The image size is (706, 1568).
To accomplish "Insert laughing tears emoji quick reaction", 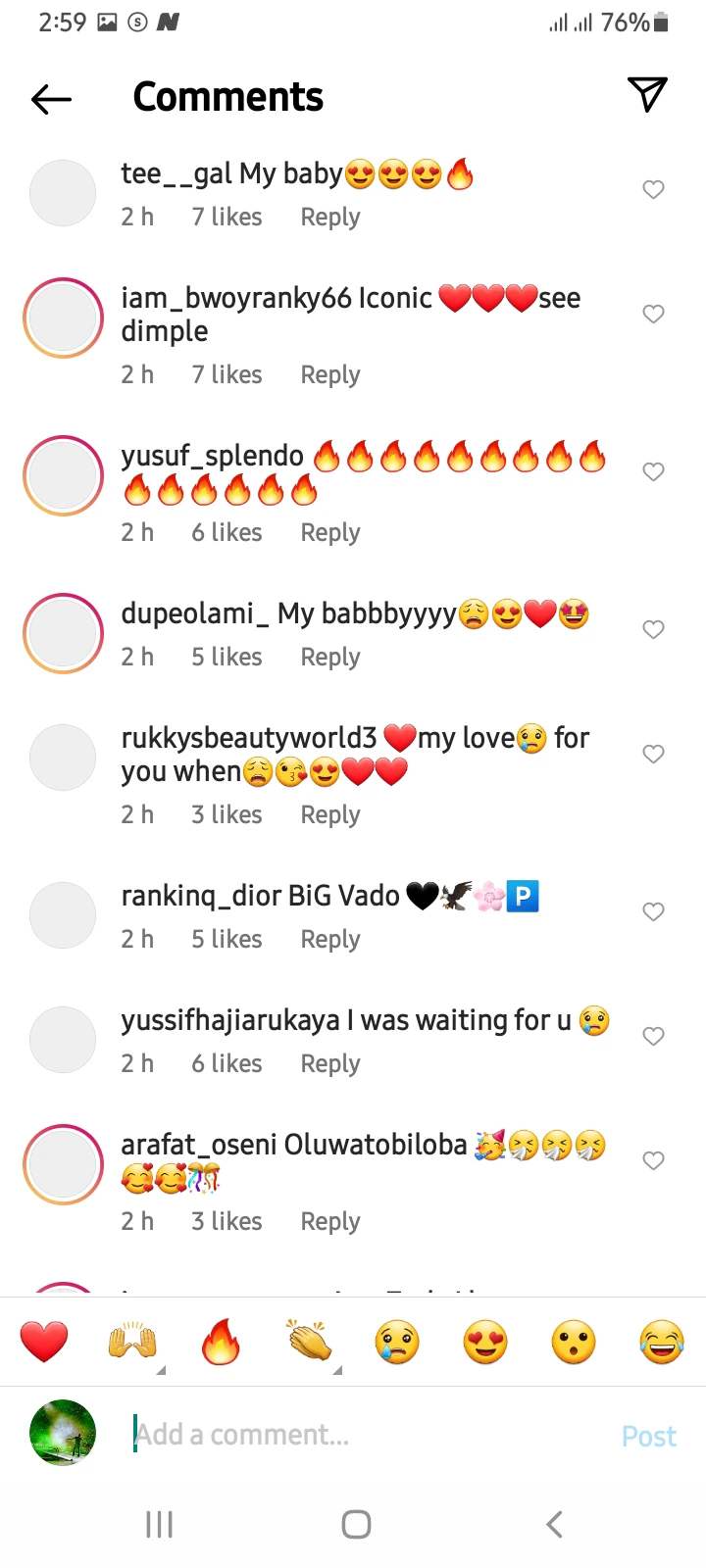I will point(662,1343).
